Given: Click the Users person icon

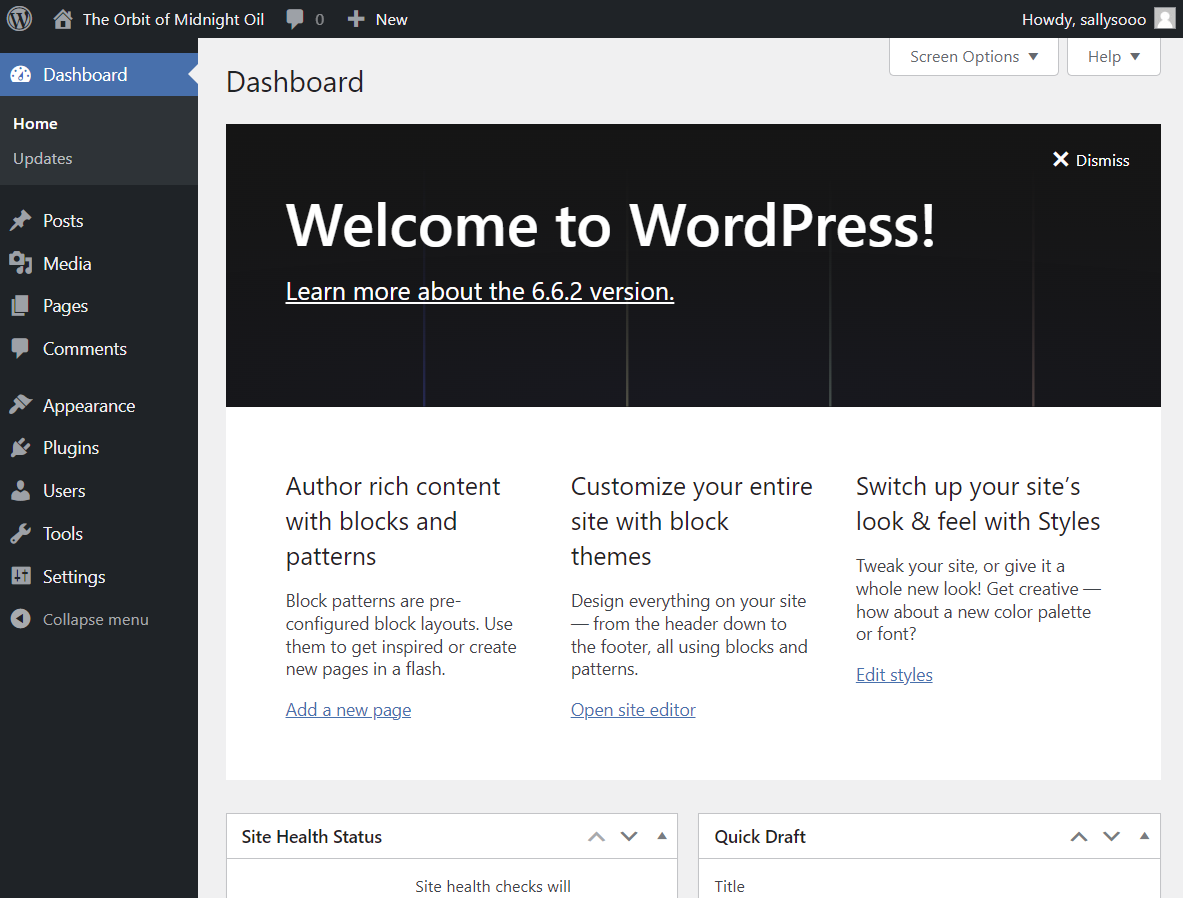Looking at the screenshot, I should pos(21,491).
